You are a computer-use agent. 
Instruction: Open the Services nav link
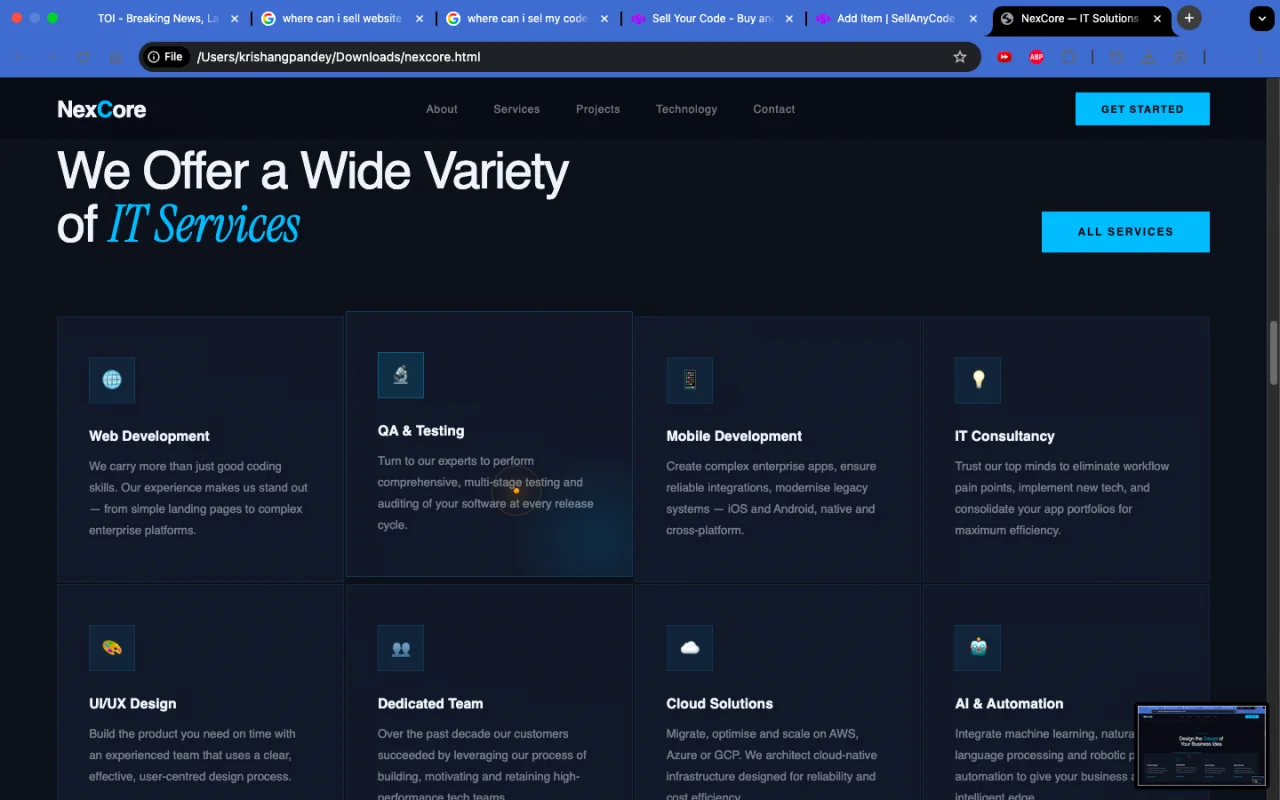click(x=517, y=109)
